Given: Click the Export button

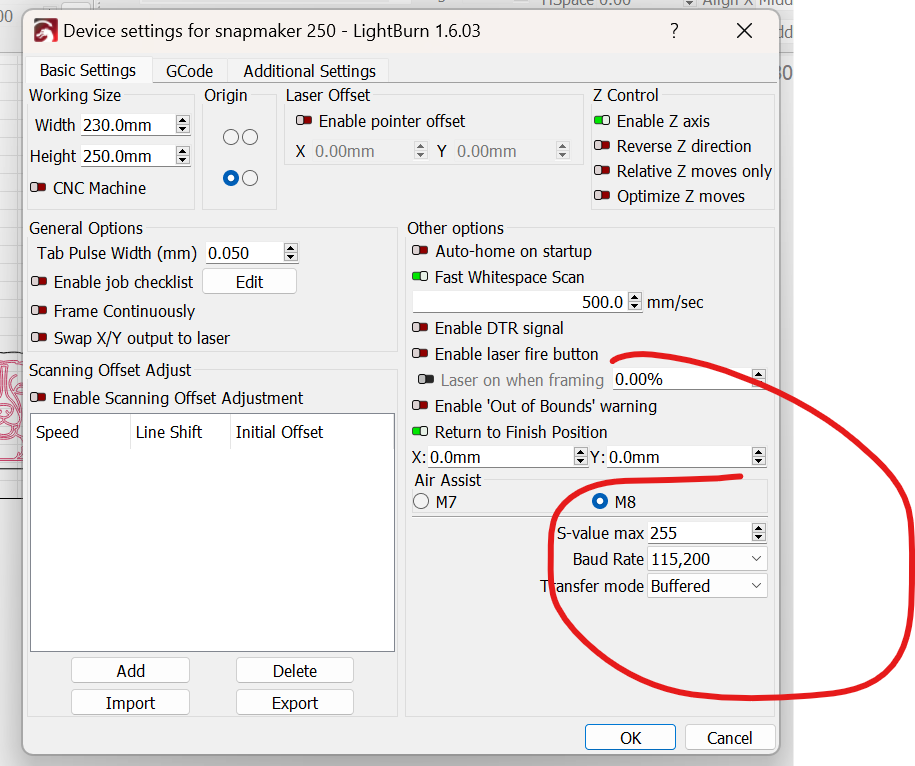Looking at the screenshot, I should (x=295, y=702).
